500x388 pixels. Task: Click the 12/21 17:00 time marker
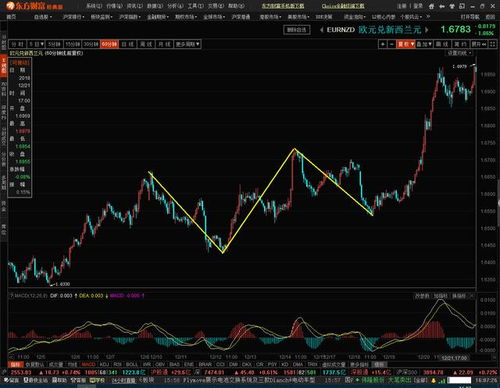click(x=454, y=358)
